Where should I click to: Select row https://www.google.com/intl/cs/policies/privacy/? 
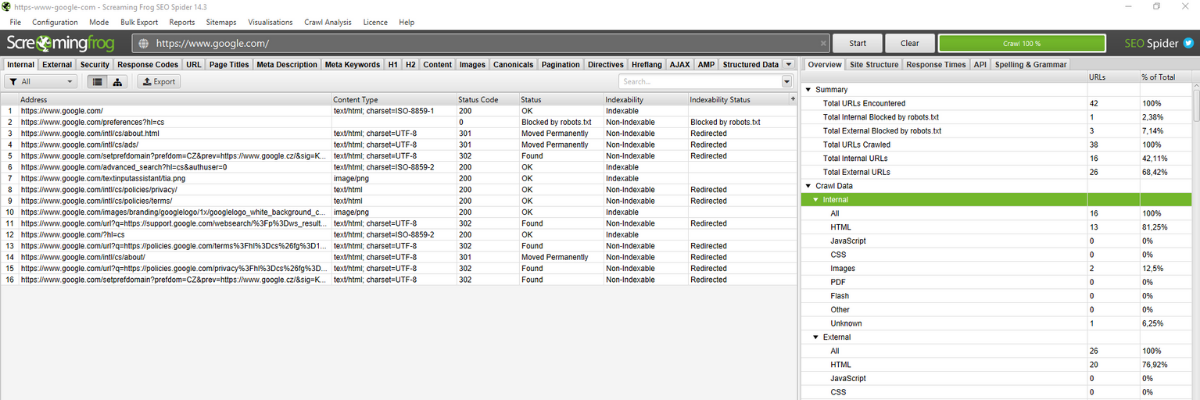tap(400, 189)
